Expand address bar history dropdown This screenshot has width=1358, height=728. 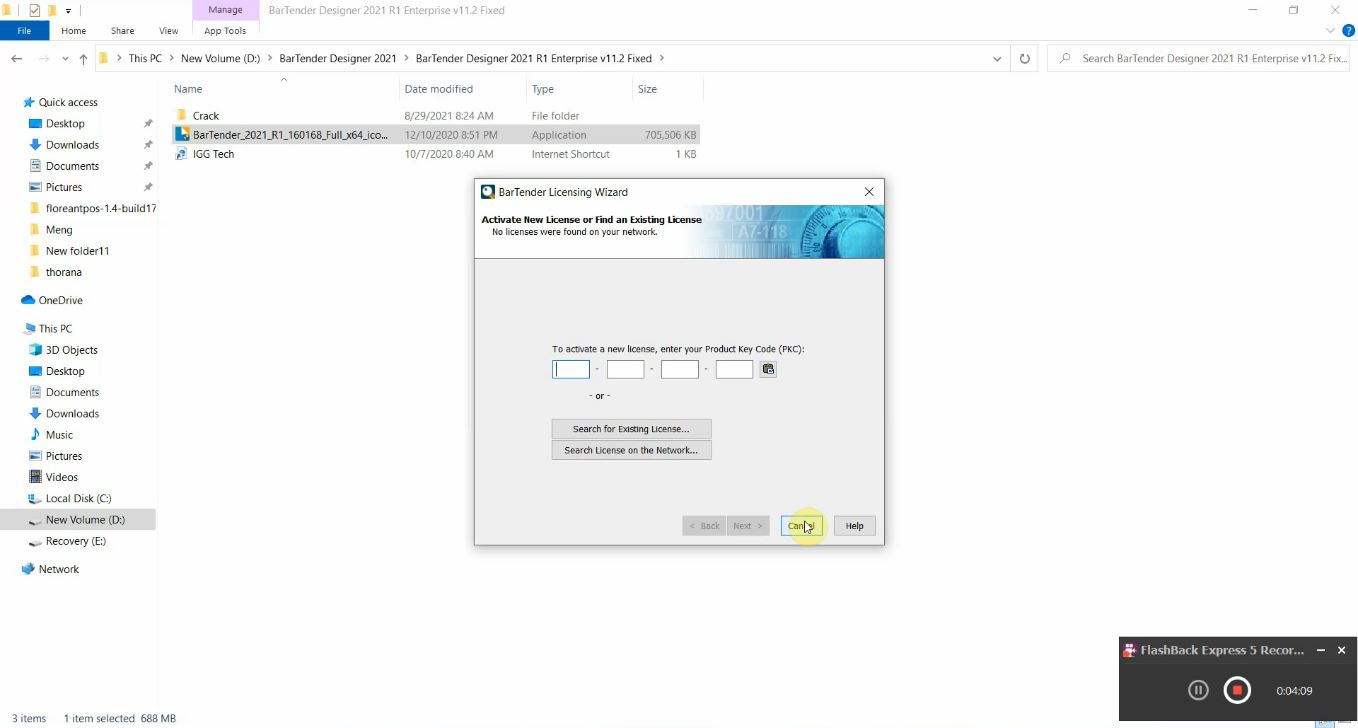point(997,59)
